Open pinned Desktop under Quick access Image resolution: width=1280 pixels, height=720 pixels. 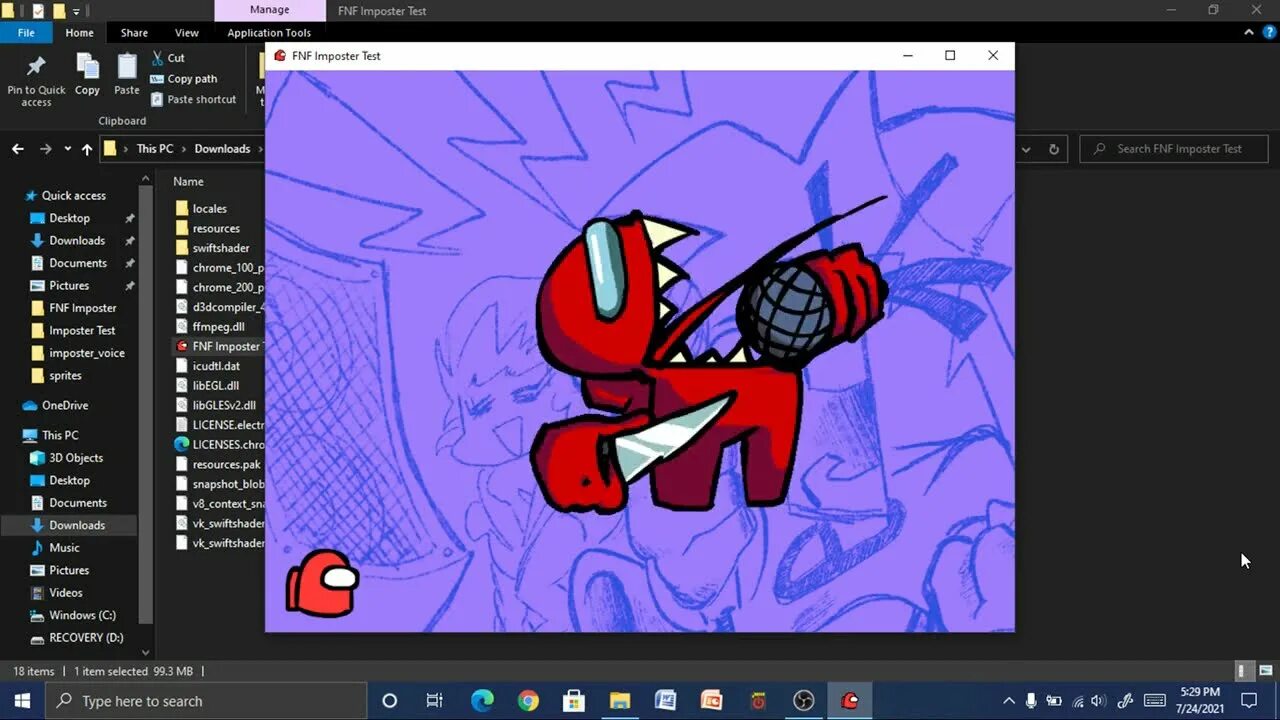[x=69, y=218]
